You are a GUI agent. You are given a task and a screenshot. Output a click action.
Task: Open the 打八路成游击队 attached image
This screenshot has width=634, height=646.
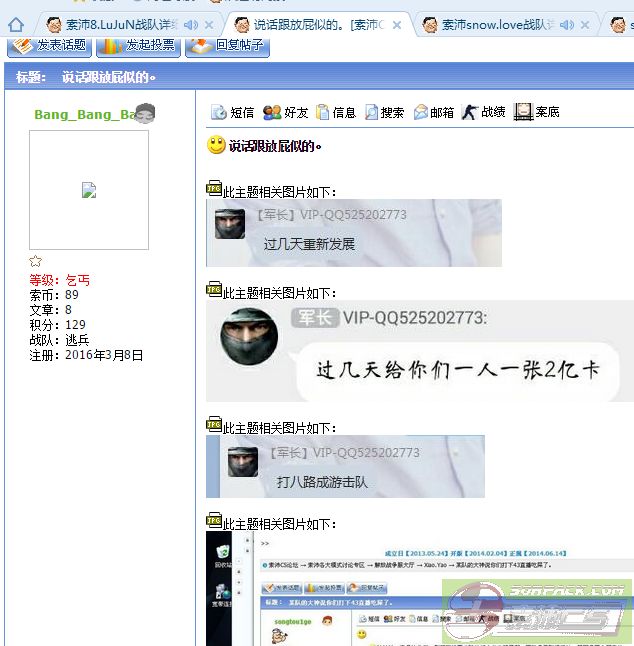(345, 466)
